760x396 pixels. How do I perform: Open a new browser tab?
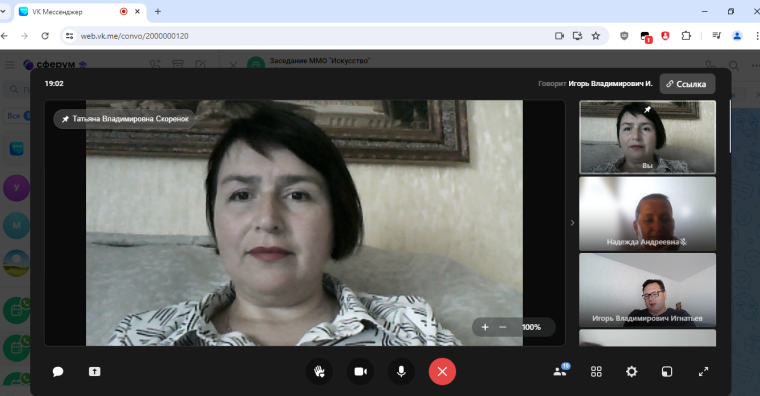point(158,12)
